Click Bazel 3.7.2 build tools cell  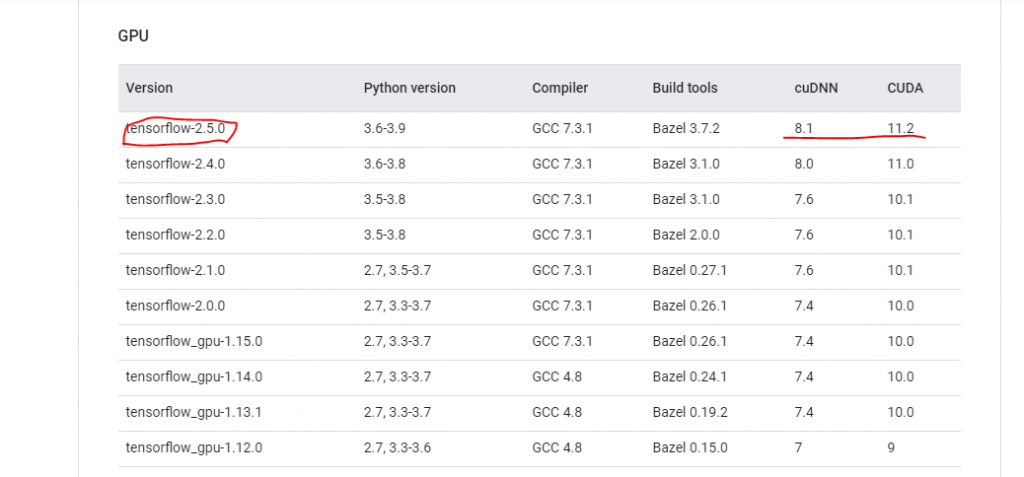tap(686, 129)
